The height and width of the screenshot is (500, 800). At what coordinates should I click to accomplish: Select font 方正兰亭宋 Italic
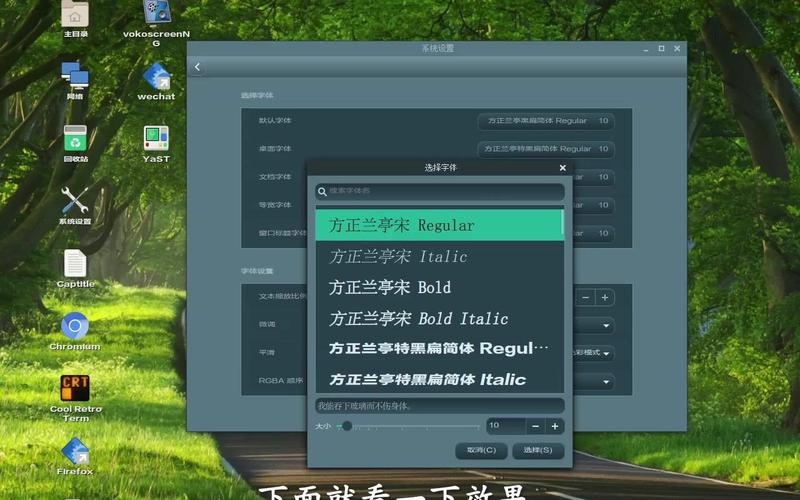(438, 256)
